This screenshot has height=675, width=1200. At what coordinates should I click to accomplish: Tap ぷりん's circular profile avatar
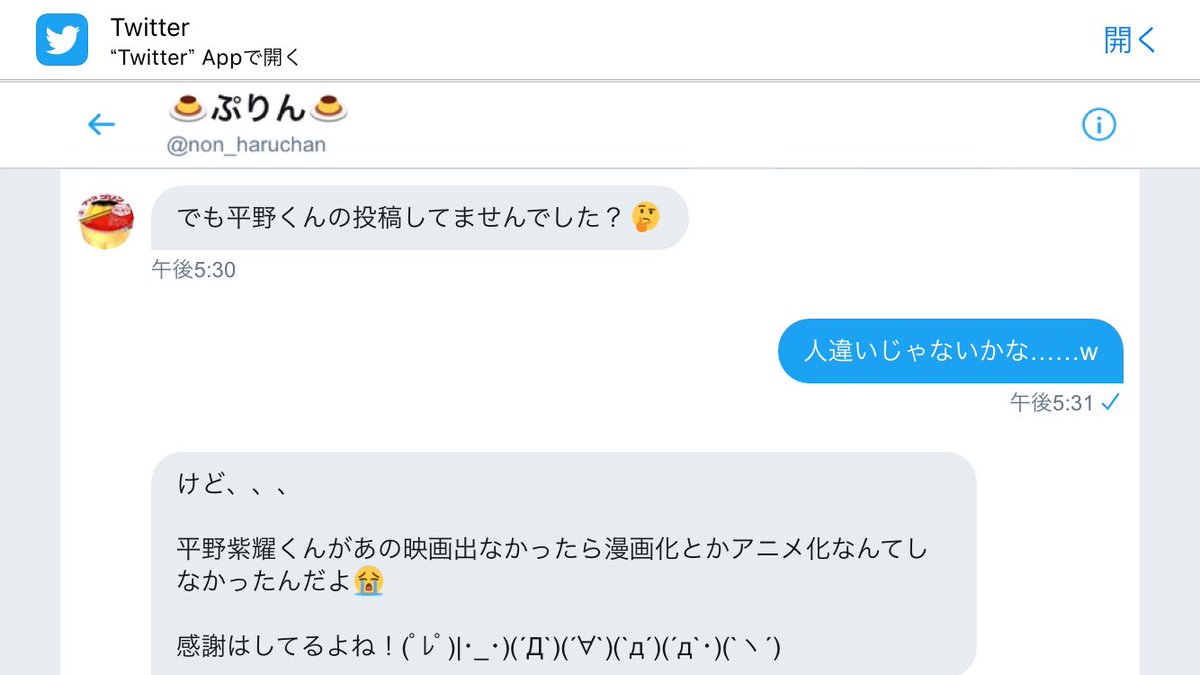(x=104, y=218)
